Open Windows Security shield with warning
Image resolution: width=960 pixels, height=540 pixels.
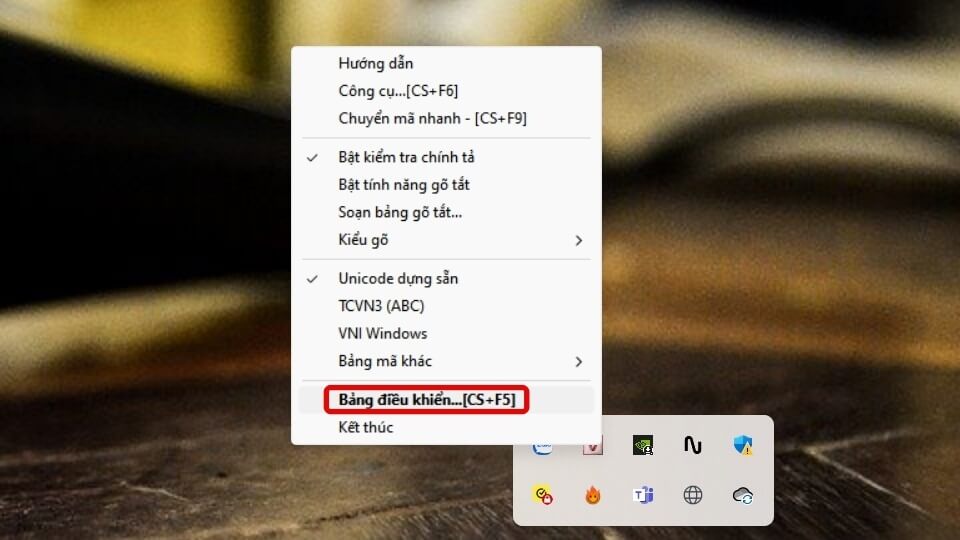(x=742, y=445)
